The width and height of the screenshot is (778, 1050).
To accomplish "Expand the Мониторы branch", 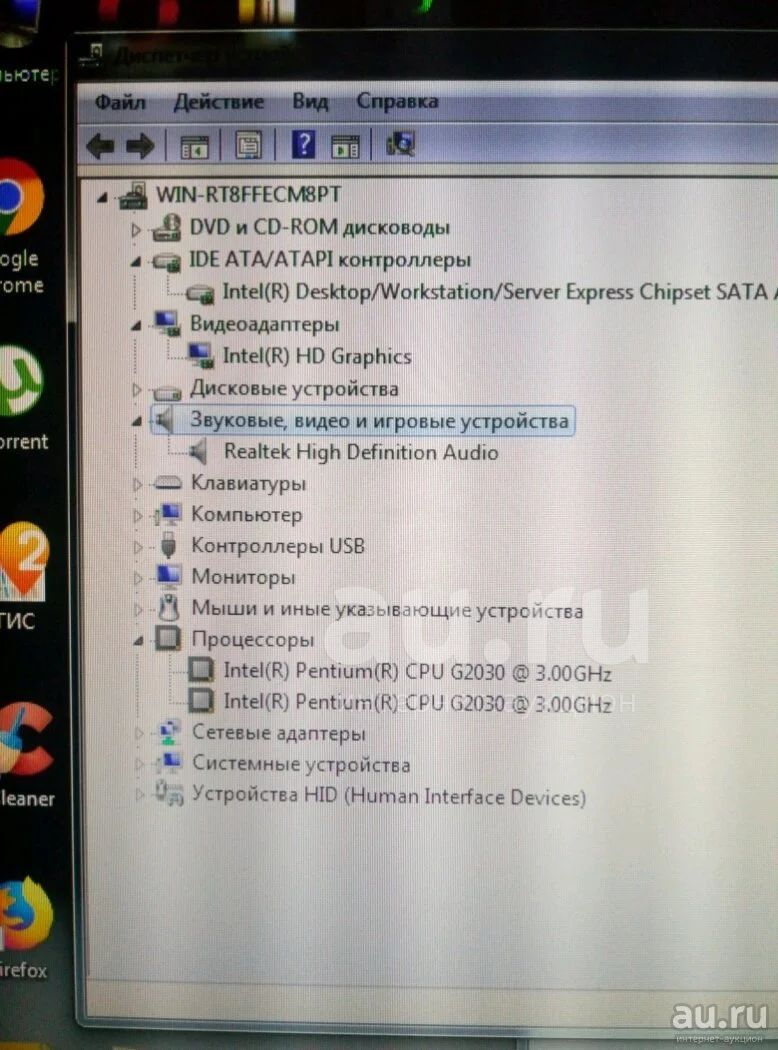I will point(137,577).
